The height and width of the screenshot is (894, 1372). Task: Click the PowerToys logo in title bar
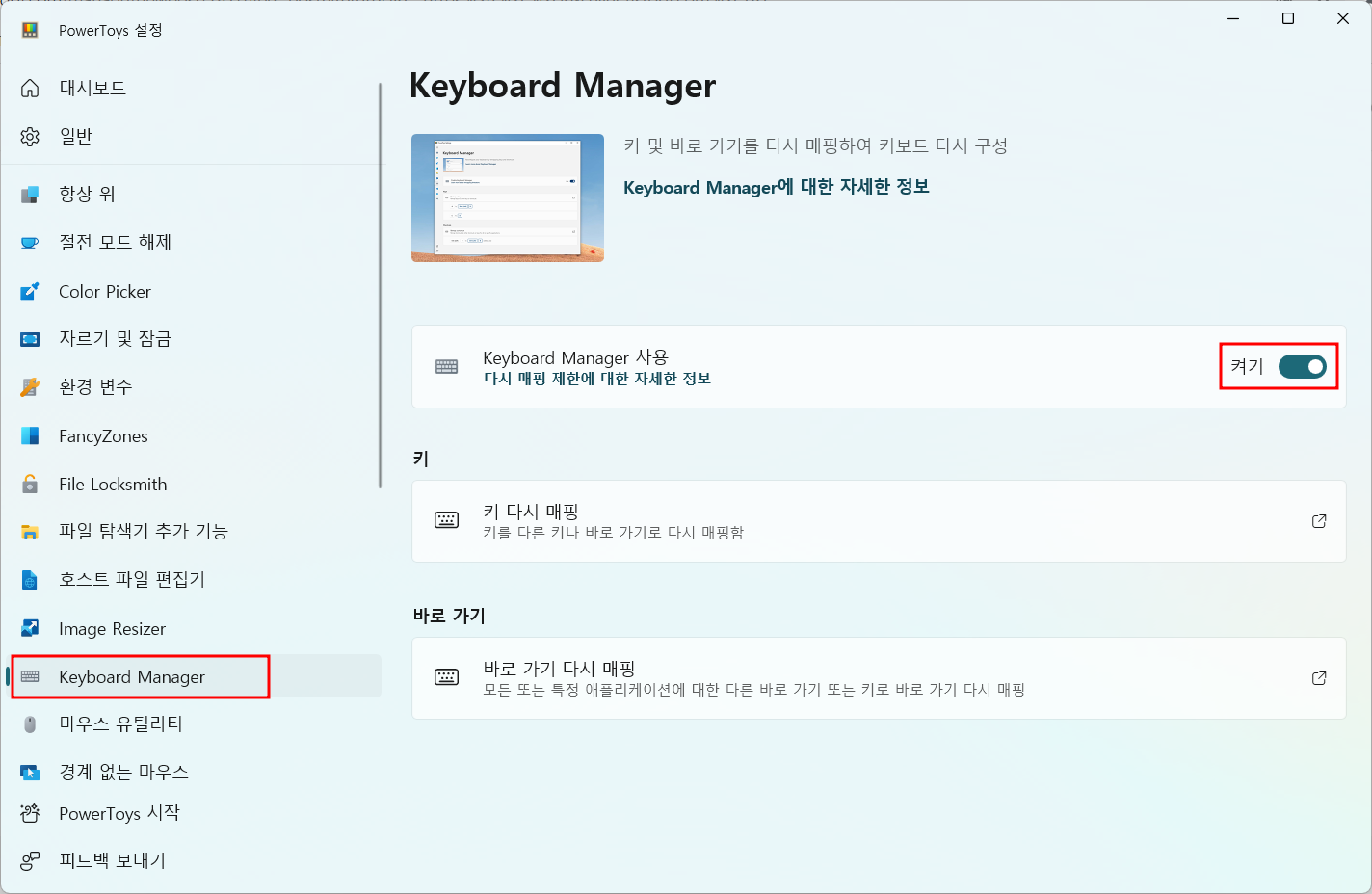click(x=30, y=30)
